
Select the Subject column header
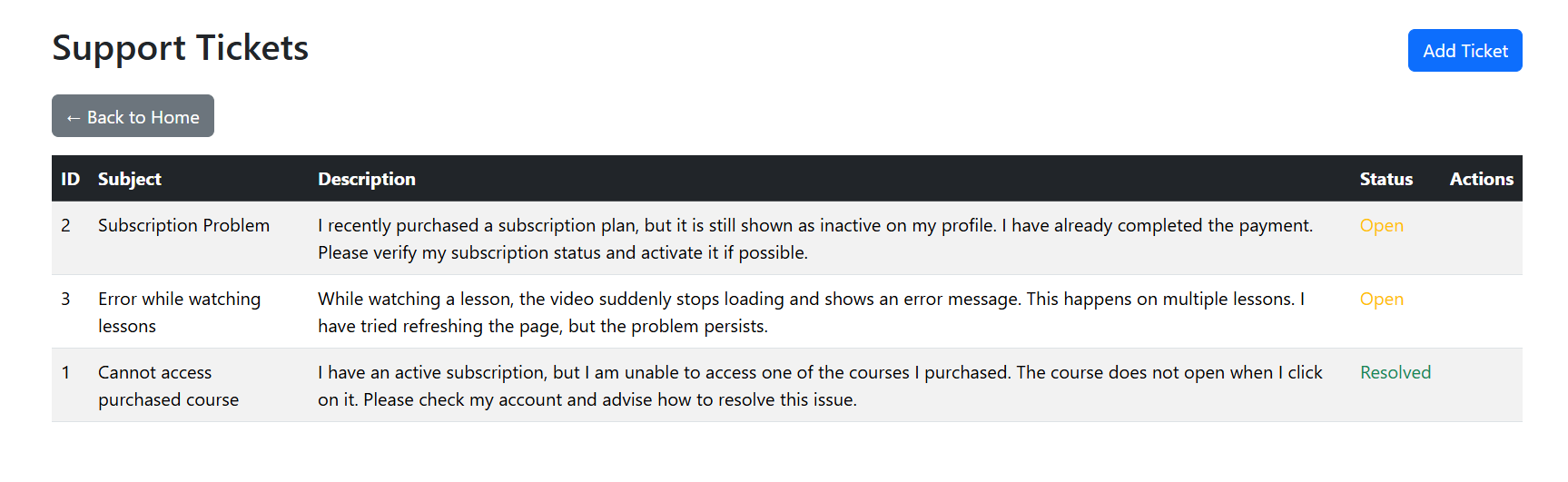tap(129, 179)
